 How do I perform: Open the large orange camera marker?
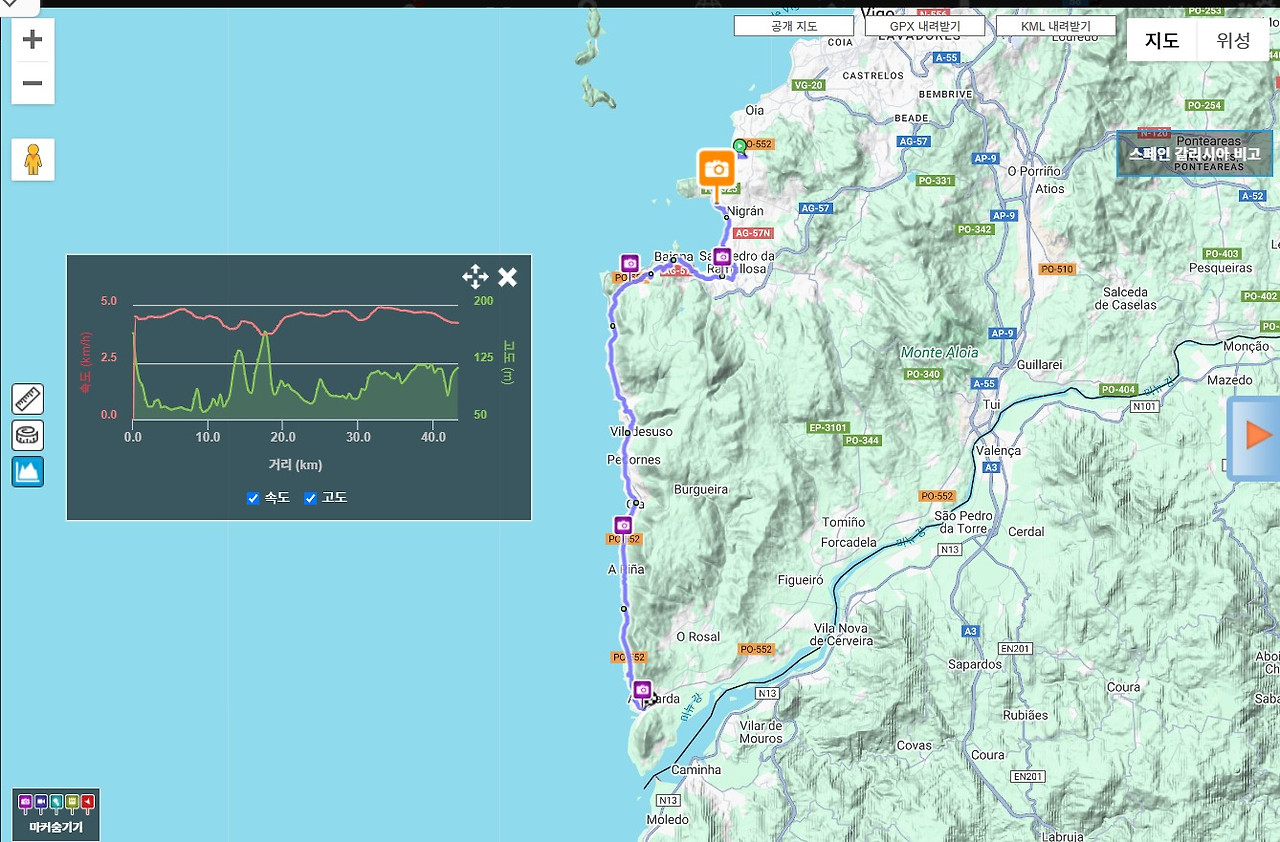tap(716, 170)
